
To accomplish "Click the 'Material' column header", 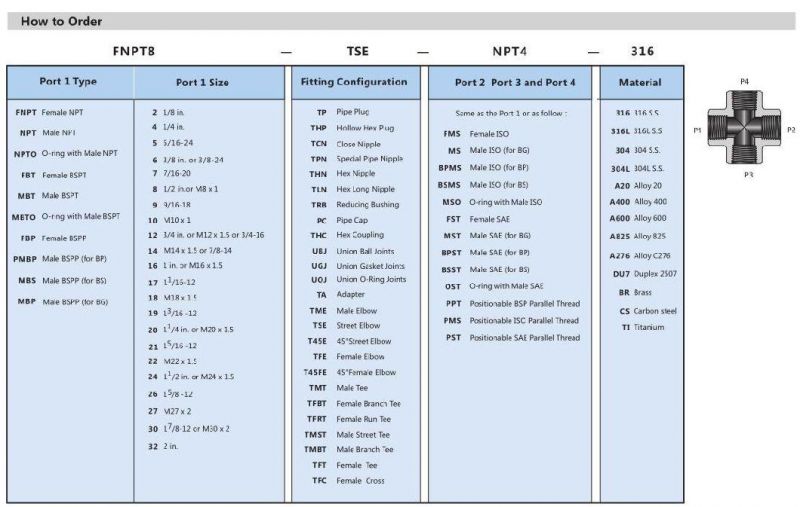I will pos(640,82).
